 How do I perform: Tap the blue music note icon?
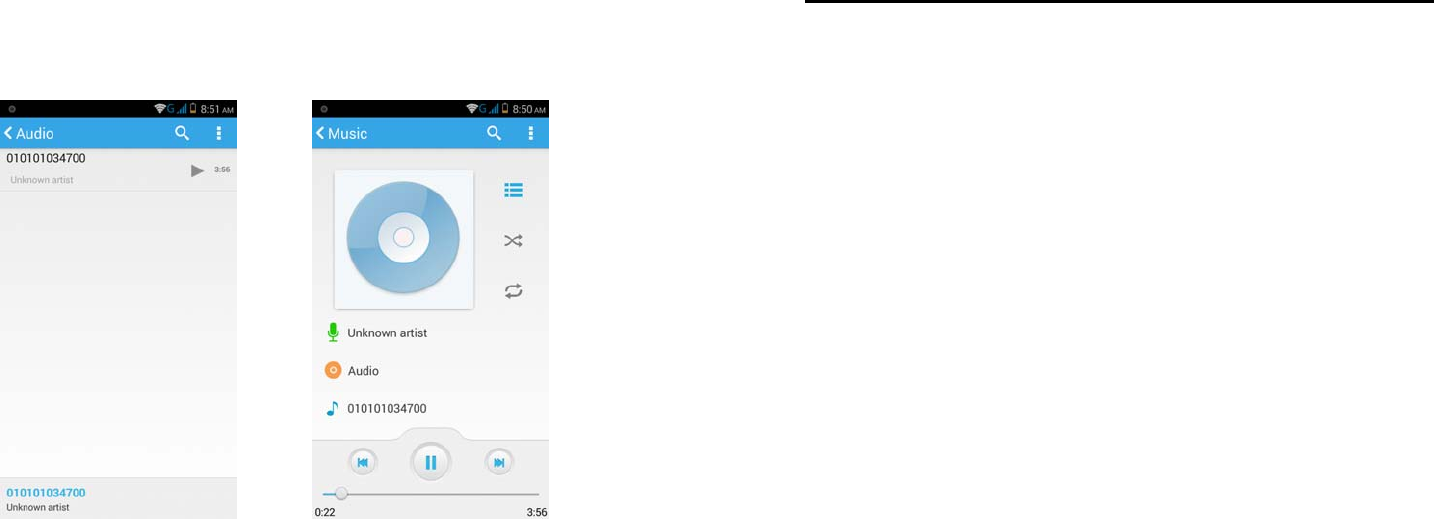333,408
